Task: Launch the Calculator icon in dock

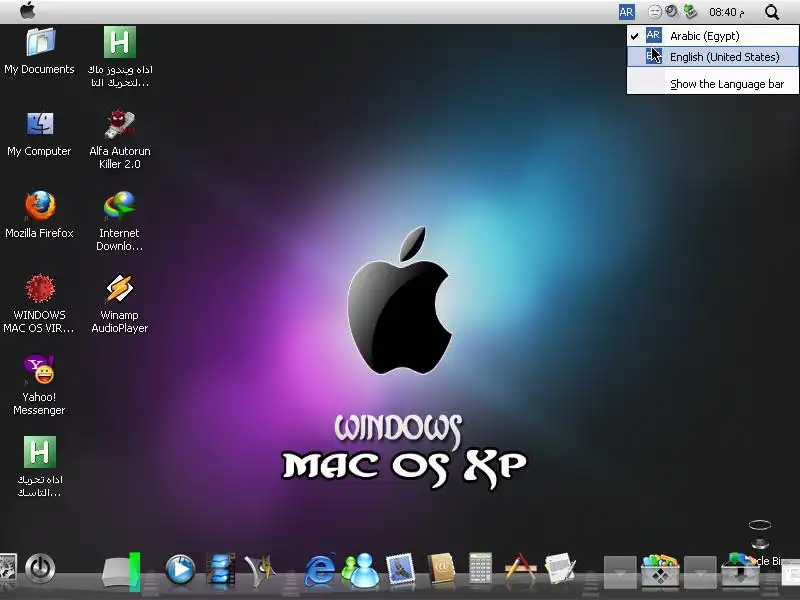Action: 481,568
